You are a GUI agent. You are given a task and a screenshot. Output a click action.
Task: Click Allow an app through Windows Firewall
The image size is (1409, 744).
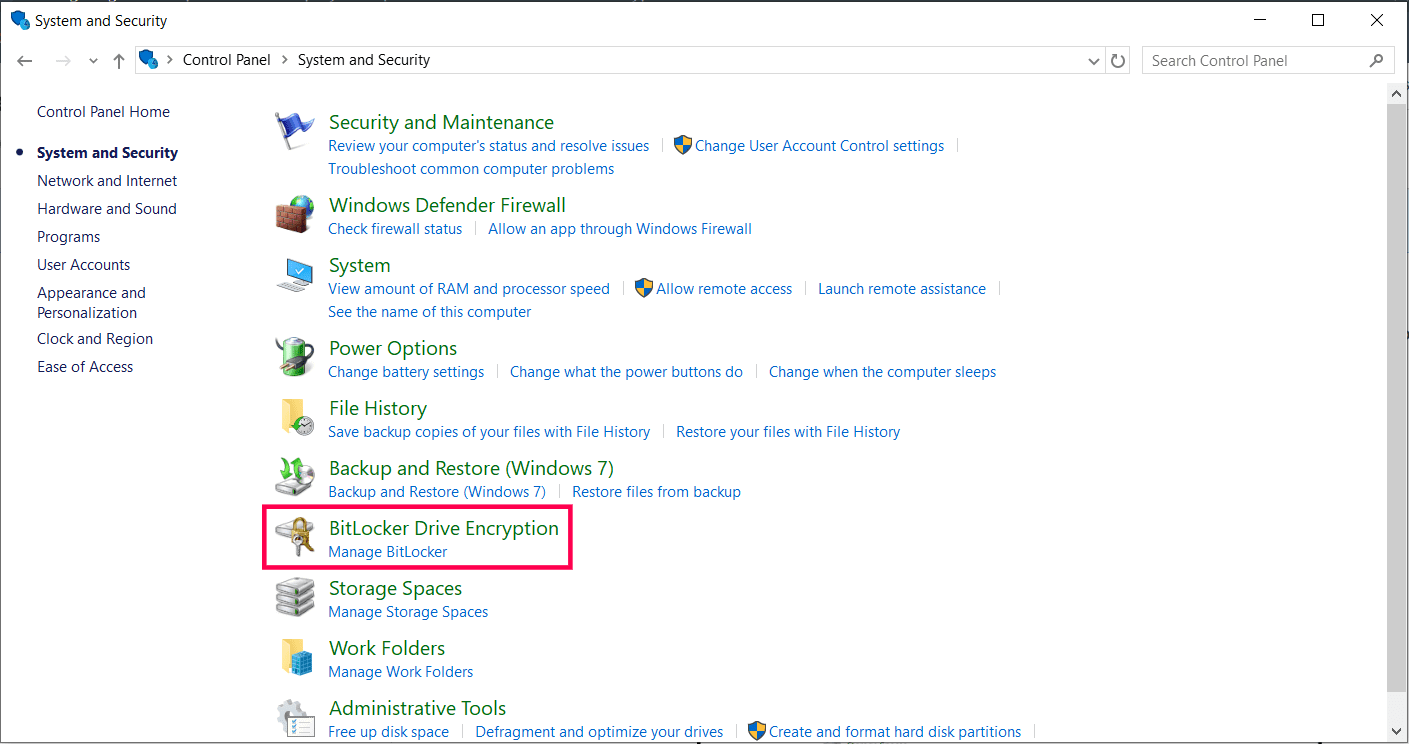coord(620,229)
